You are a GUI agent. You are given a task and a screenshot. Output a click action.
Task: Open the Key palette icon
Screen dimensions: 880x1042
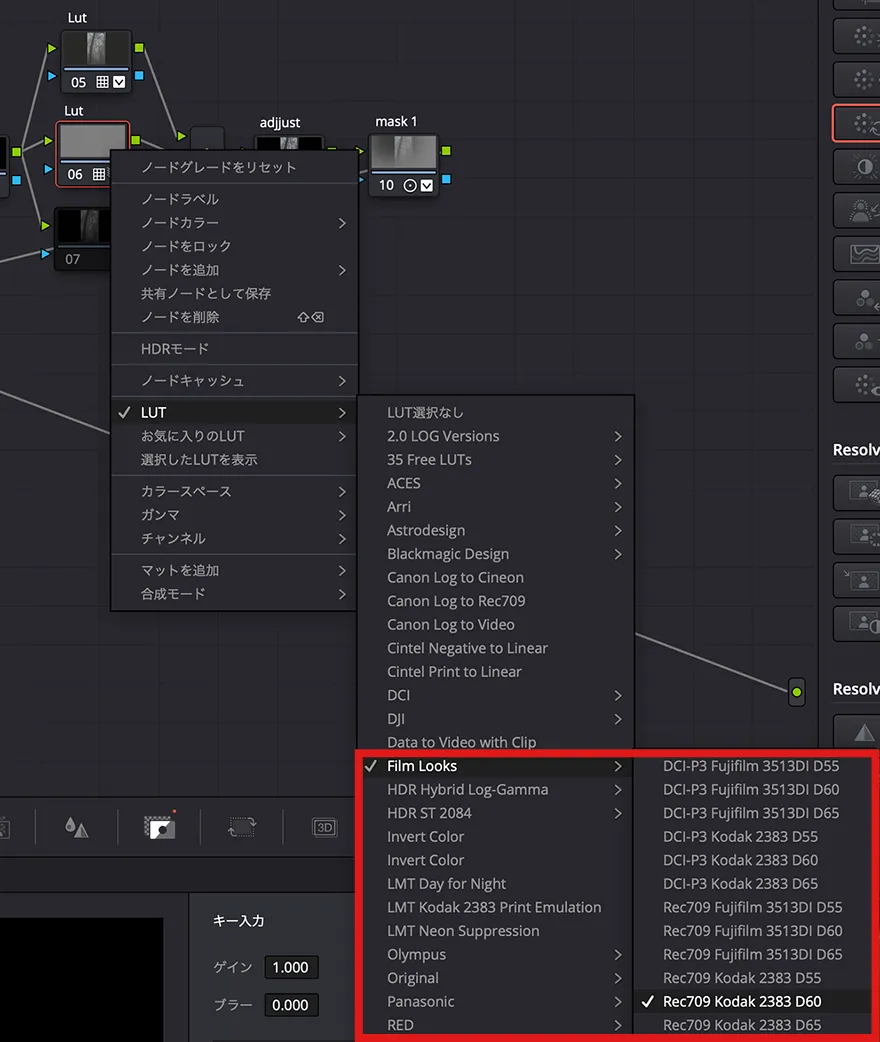pyautogui.click(x=160, y=827)
